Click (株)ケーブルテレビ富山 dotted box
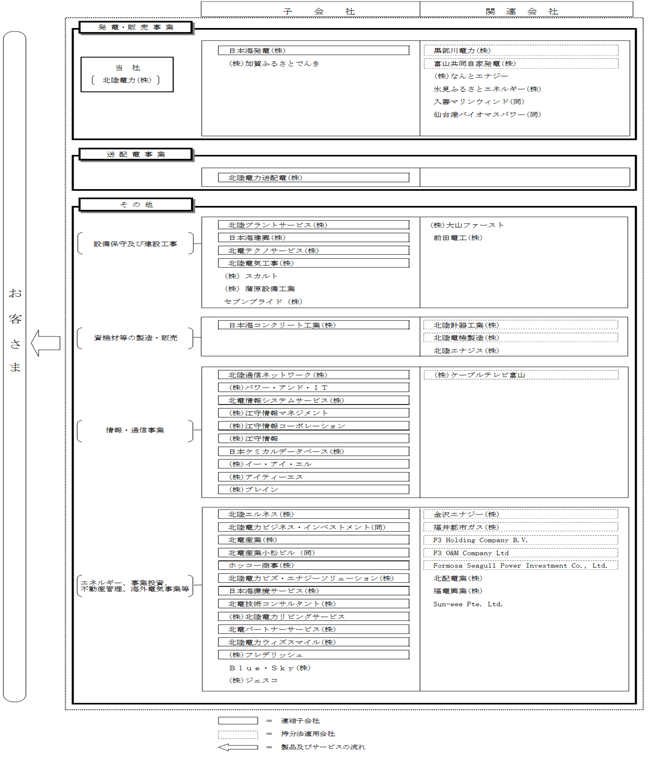This screenshot has width=650, height=757. click(x=521, y=375)
